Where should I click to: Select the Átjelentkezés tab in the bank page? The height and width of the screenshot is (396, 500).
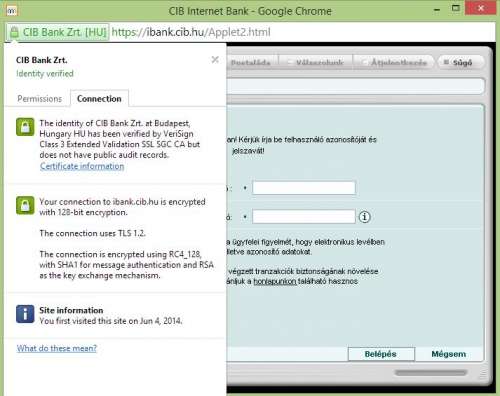pos(394,62)
